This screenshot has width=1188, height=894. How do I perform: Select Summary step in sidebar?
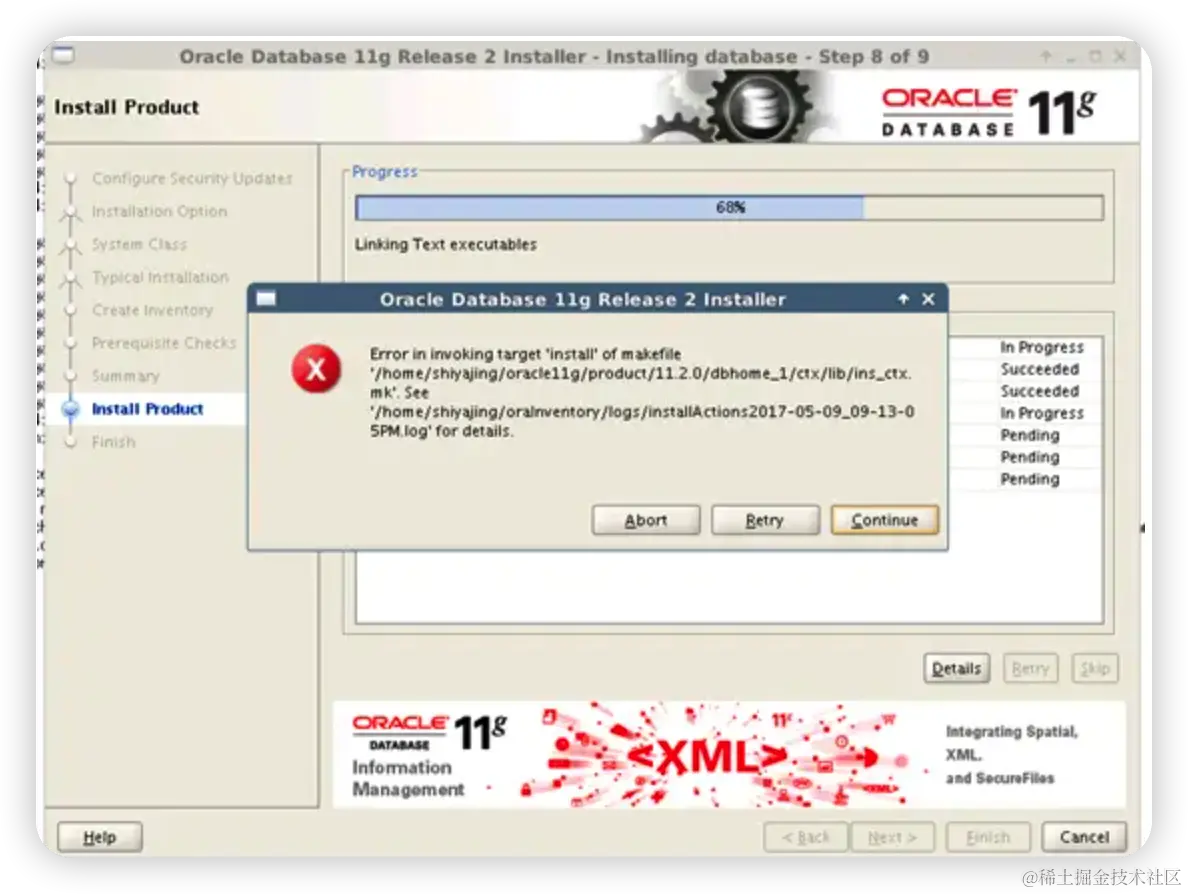tap(125, 376)
